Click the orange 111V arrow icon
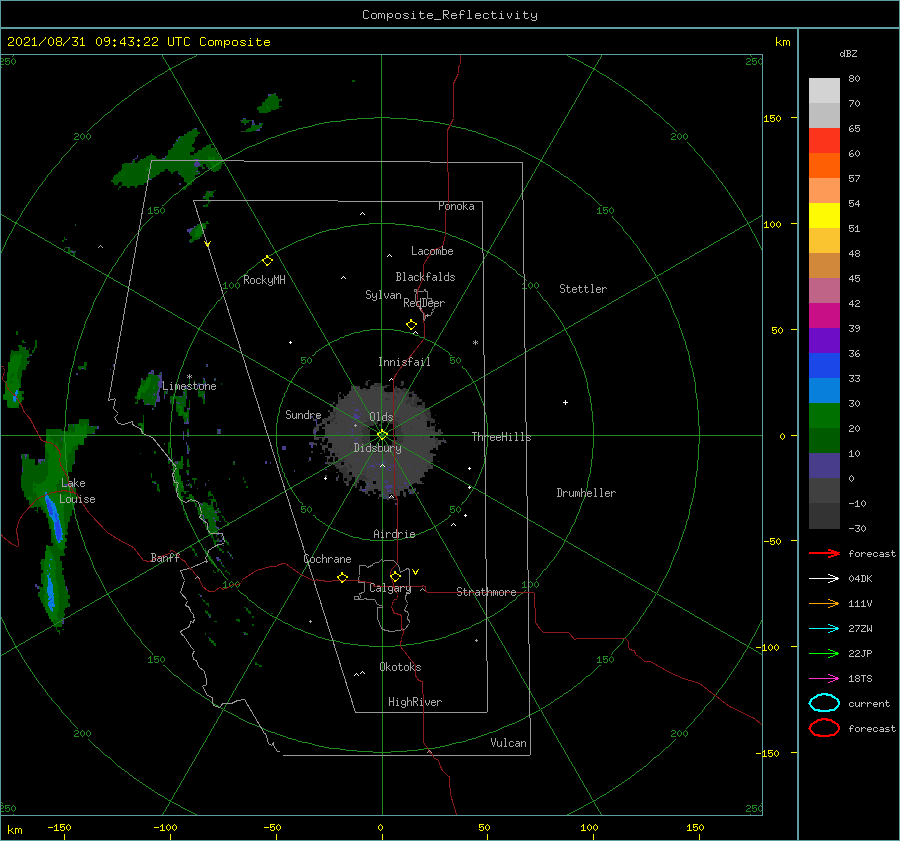Viewport: 900px width, 841px height. (x=824, y=603)
